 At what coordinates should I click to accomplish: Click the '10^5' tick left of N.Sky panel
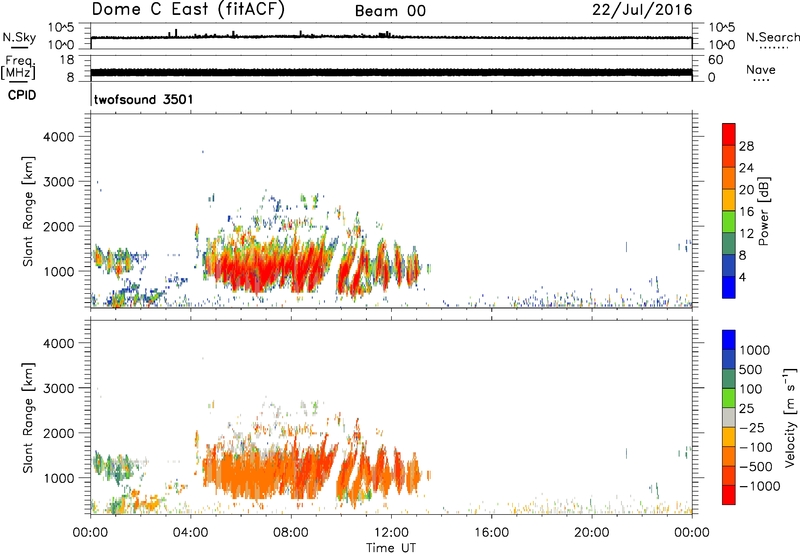coord(61,27)
